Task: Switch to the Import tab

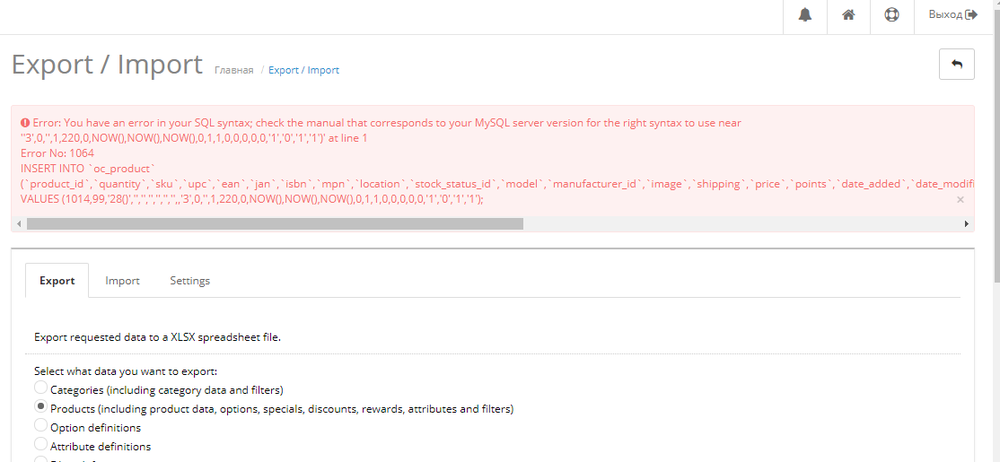Action: click(x=123, y=281)
